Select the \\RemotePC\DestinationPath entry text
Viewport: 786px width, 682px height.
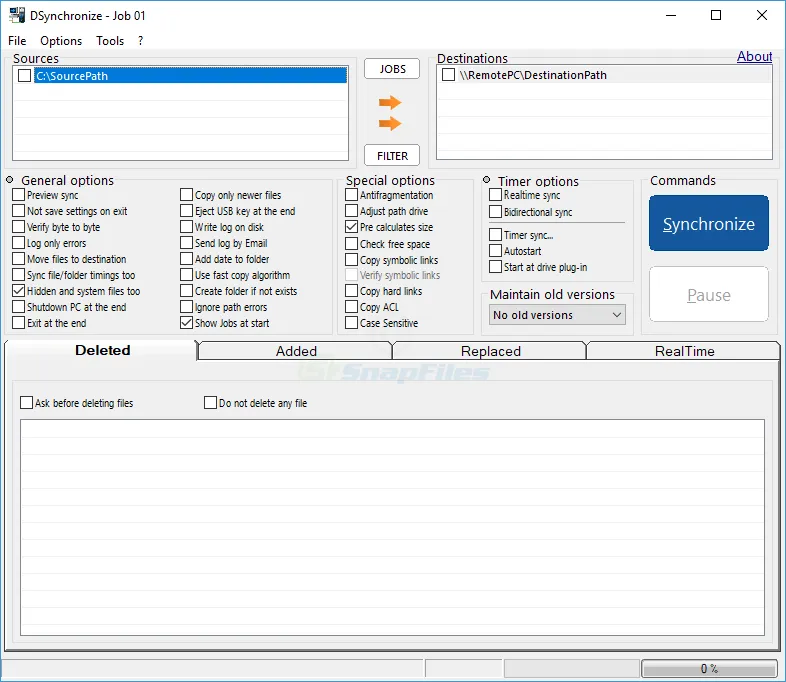coord(533,75)
